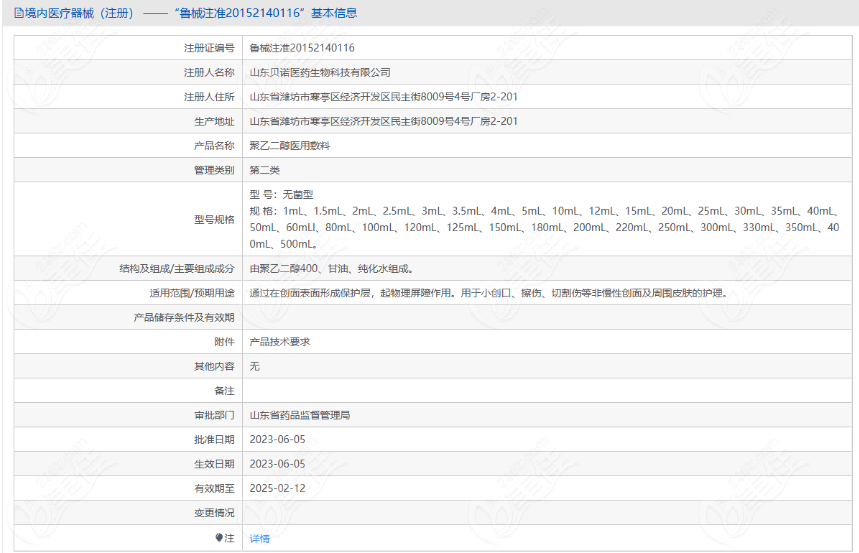Select 批准日期 value 2023-06-05
This screenshot has width=859, height=553.
(x=277, y=440)
